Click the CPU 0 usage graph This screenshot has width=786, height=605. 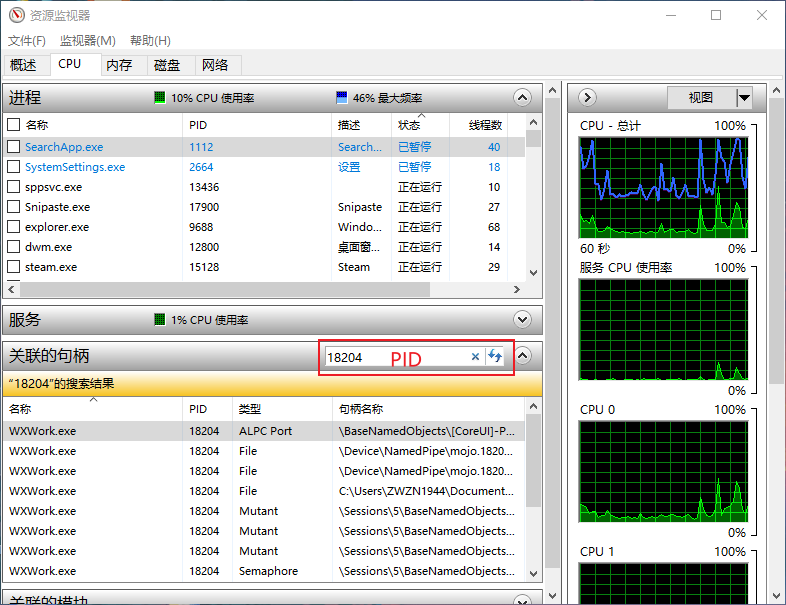click(663, 472)
